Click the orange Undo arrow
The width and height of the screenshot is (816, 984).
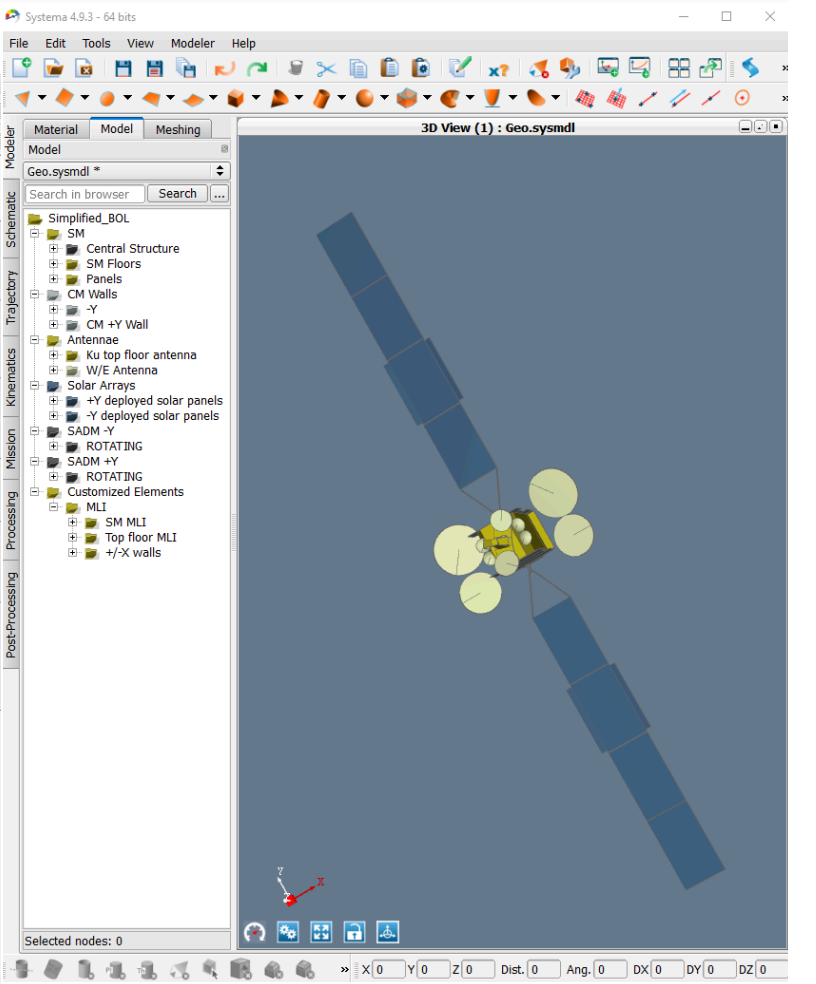(225, 68)
